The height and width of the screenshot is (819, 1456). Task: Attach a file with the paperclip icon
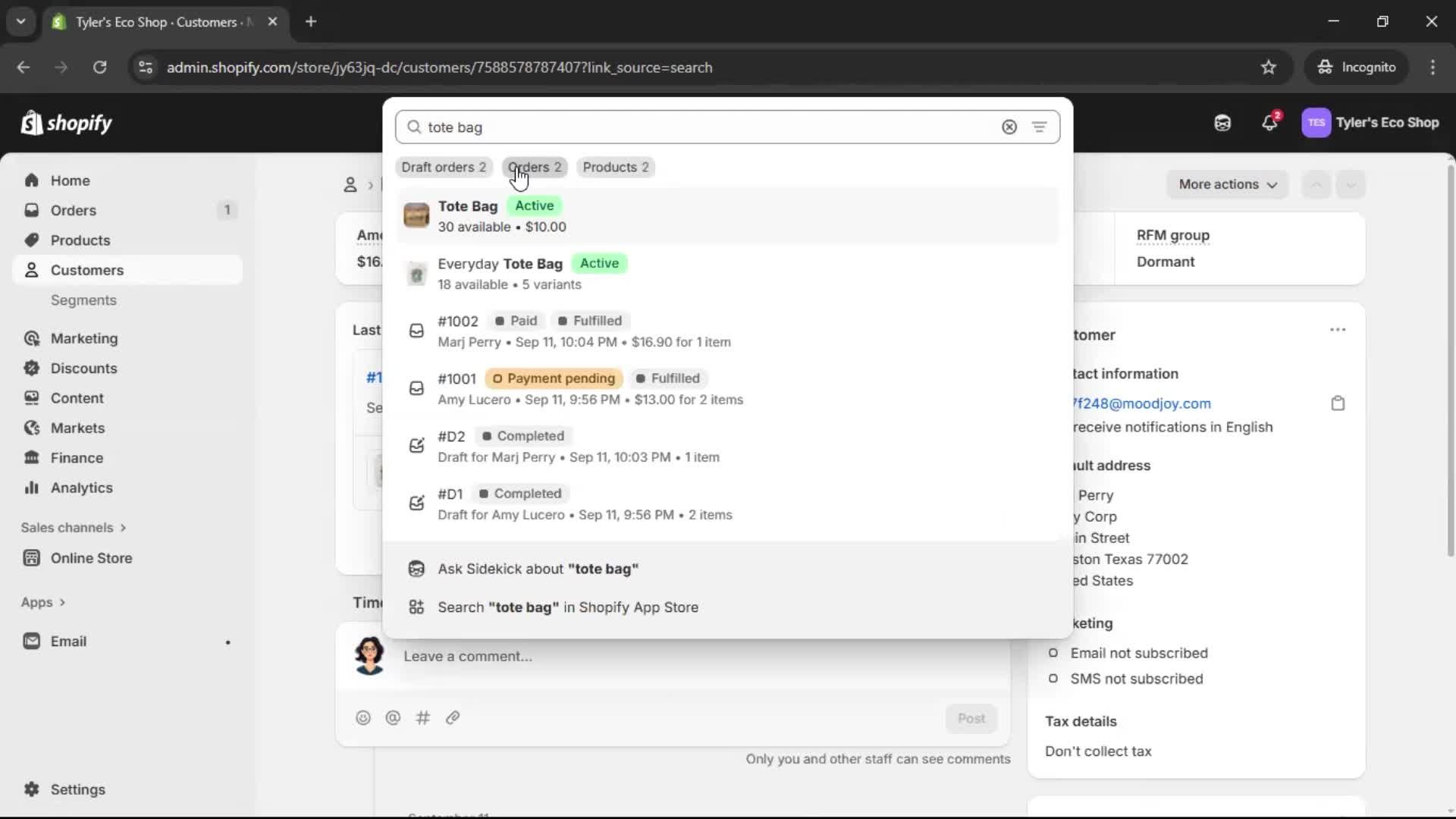453,718
